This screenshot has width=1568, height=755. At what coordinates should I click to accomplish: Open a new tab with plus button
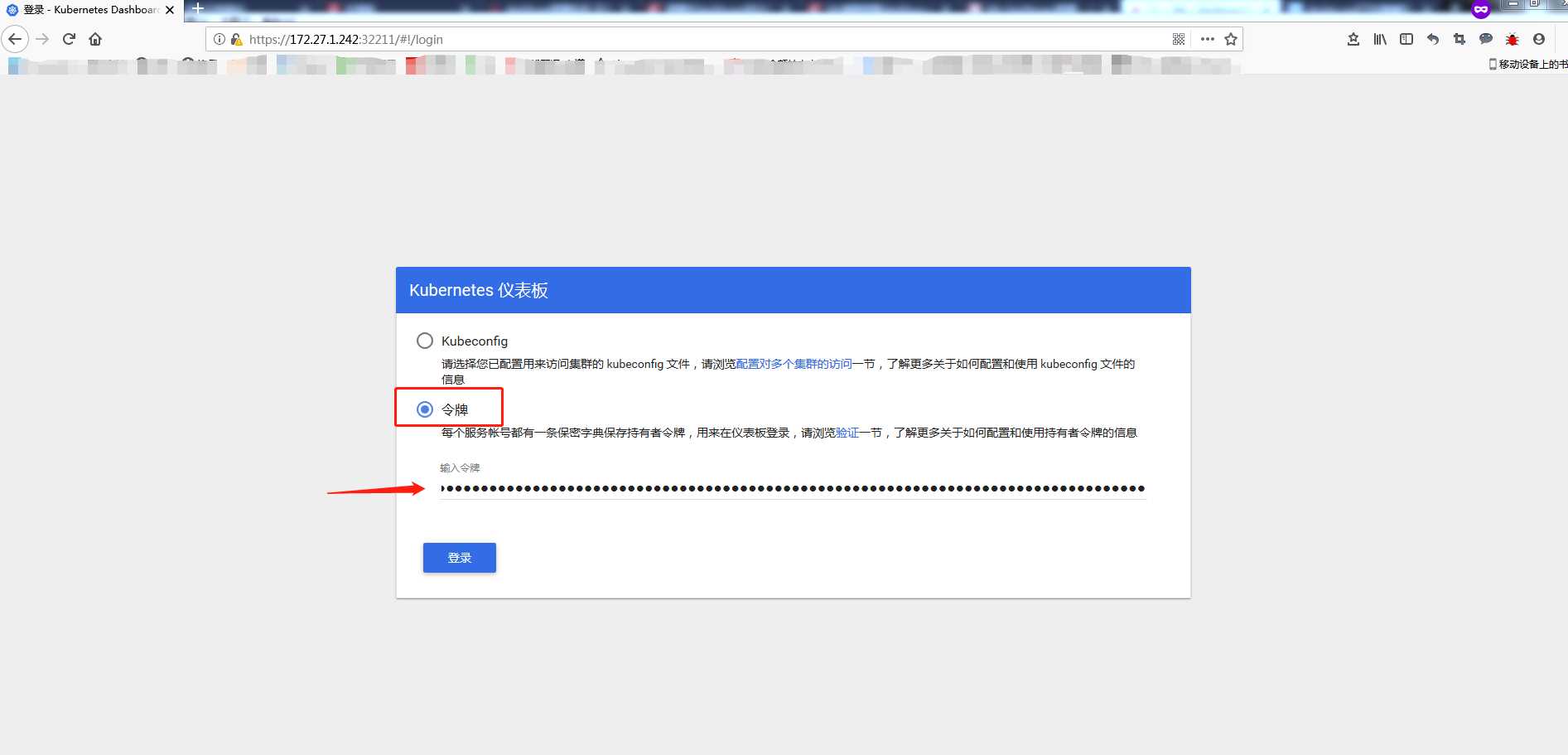[198, 8]
